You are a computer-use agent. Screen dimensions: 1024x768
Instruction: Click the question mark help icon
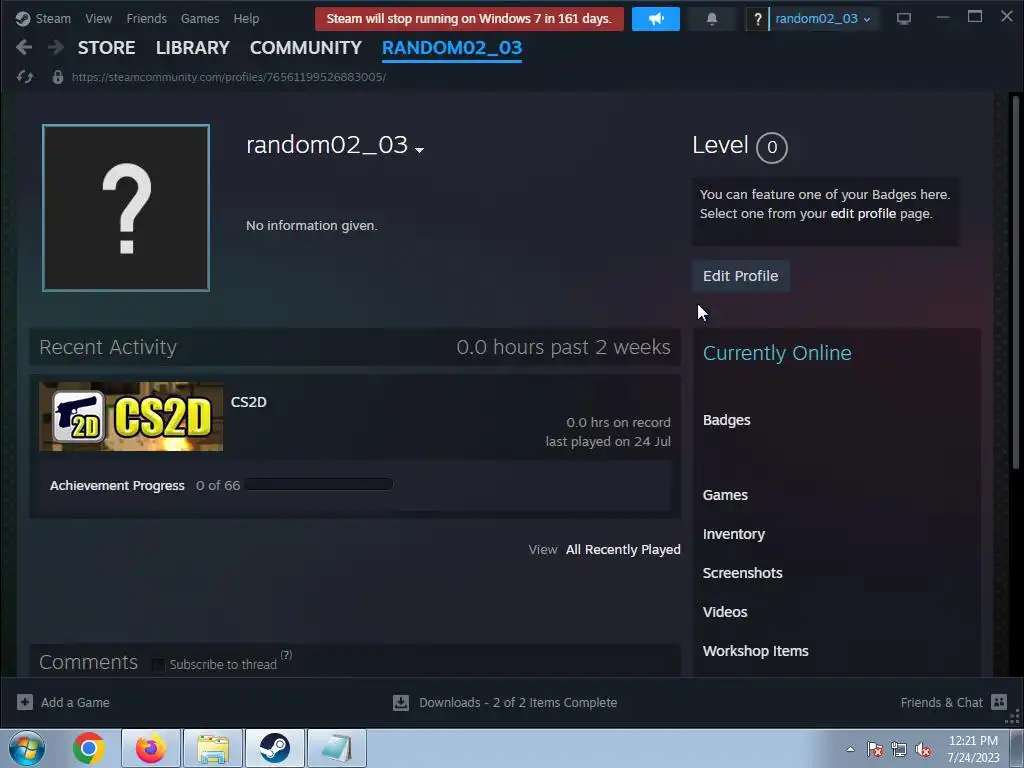point(758,19)
